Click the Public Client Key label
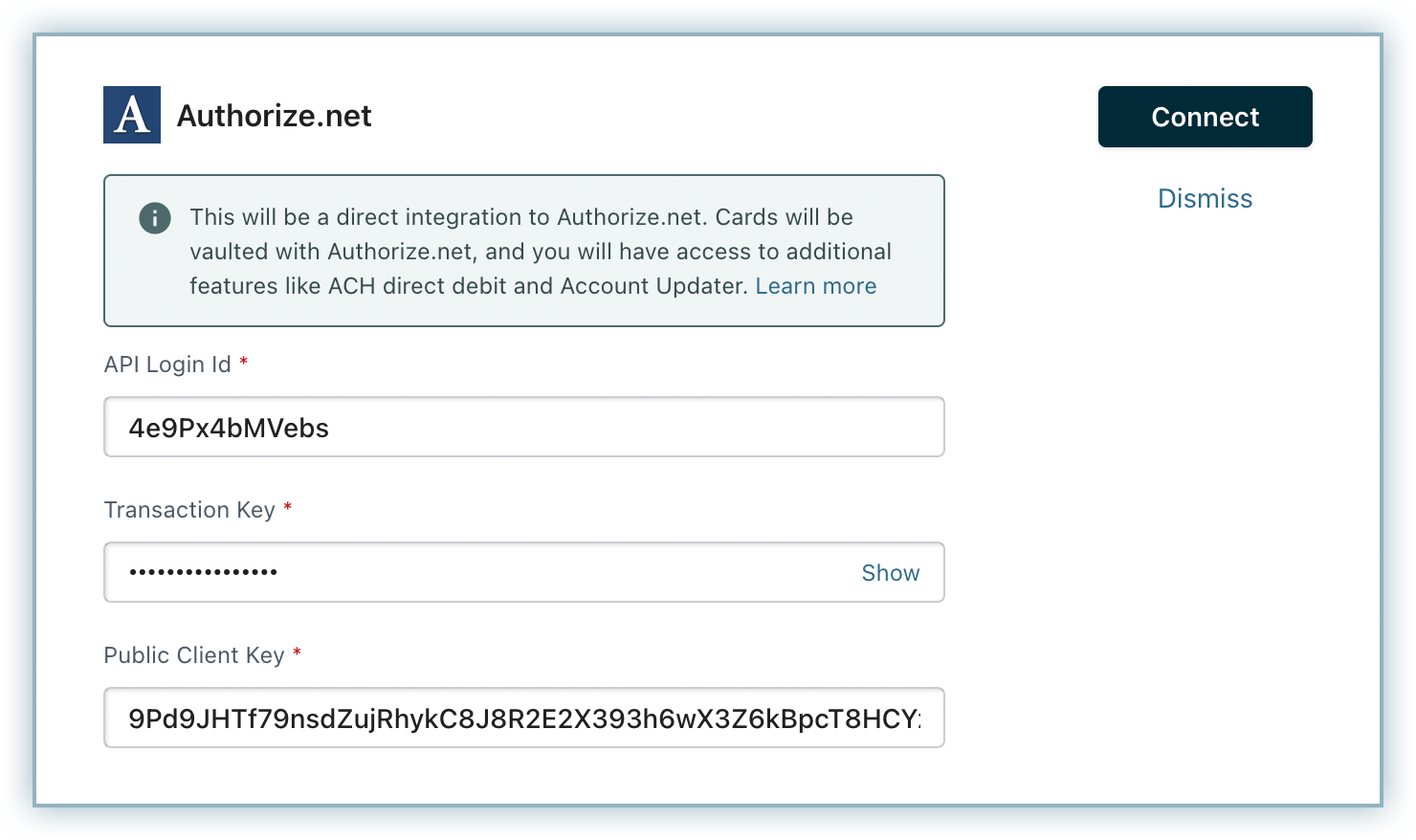The width and height of the screenshot is (1416, 840). tap(194, 655)
